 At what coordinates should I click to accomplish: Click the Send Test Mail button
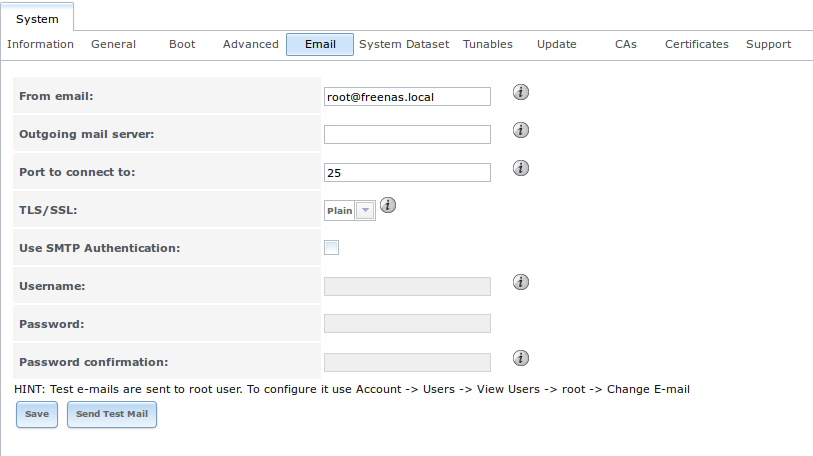tap(111, 414)
